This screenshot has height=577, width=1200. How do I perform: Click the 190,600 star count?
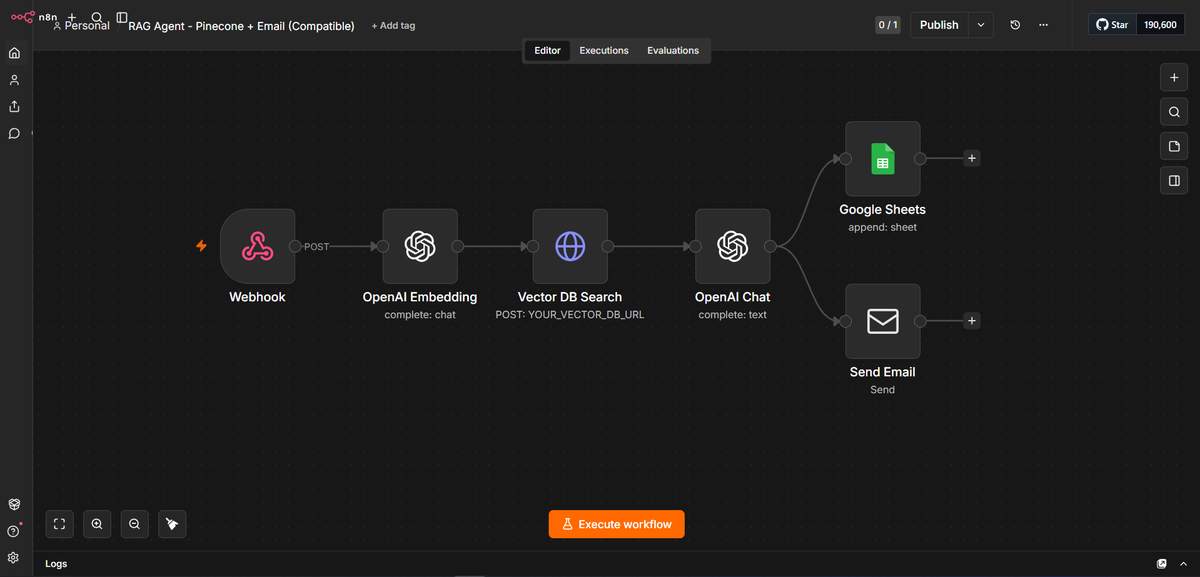[x=1161, y=25]
